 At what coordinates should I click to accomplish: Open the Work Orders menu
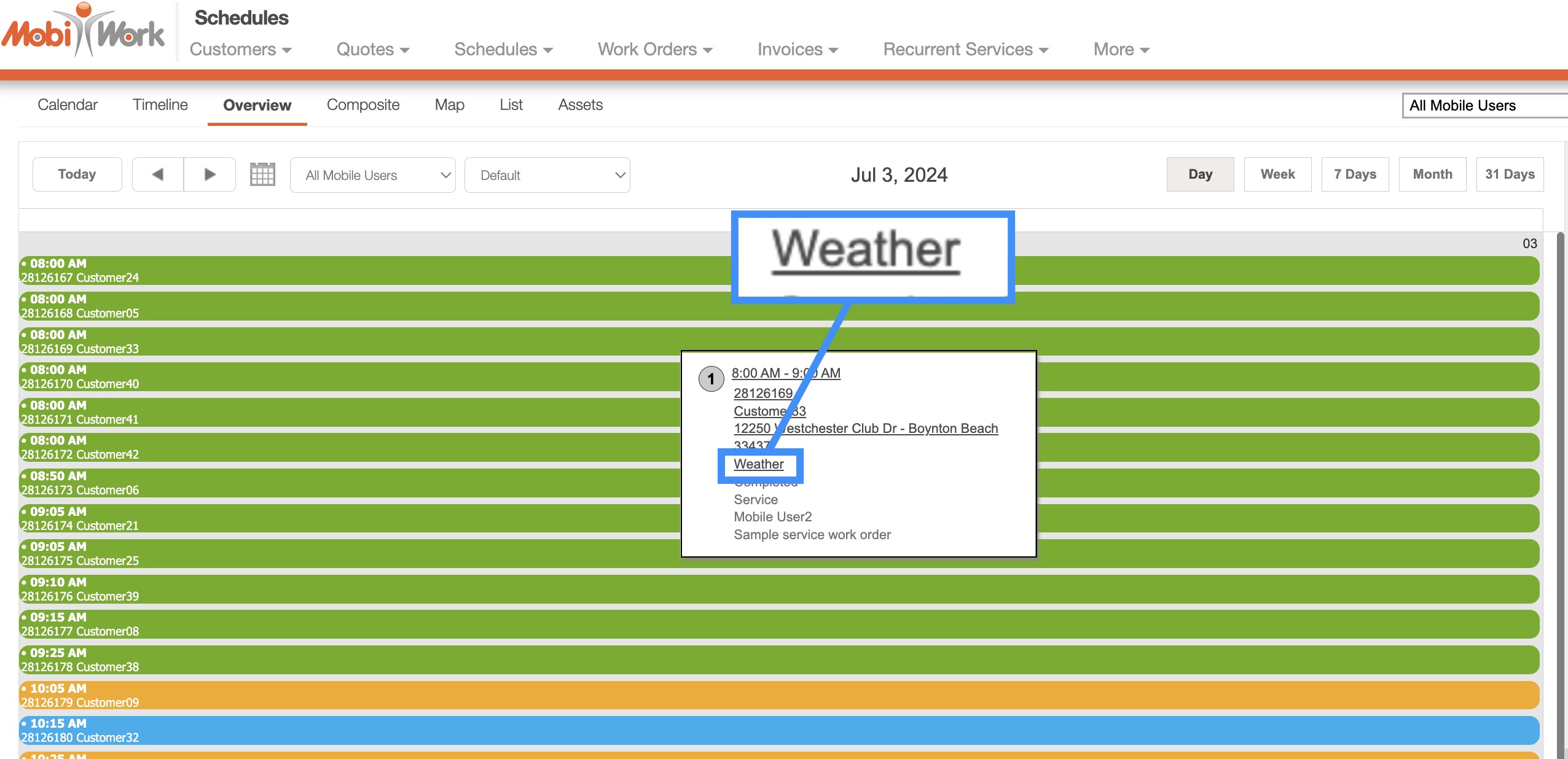pyautogui.click(x=654, y=49)
